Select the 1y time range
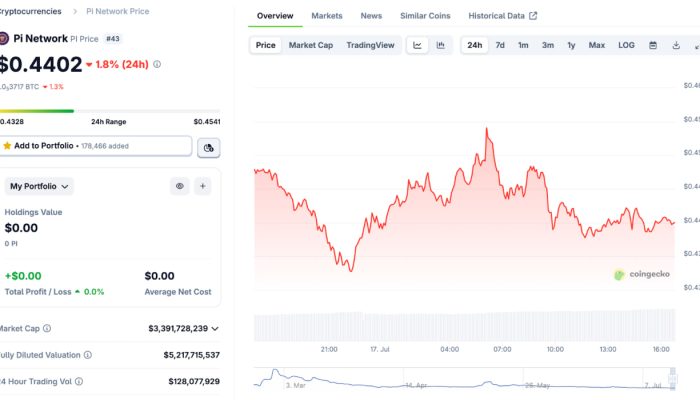 [571, 45]
